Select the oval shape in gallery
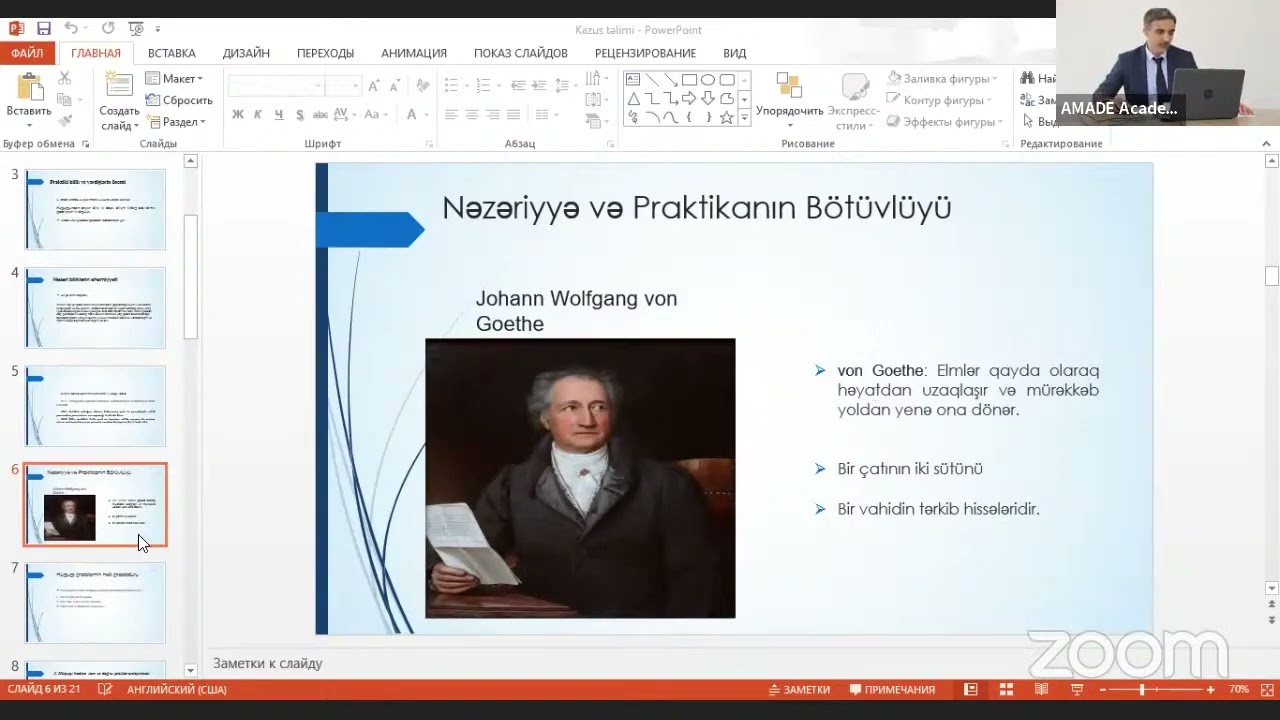The height and width of the screenshot is (720, 1280). [708, 80]
